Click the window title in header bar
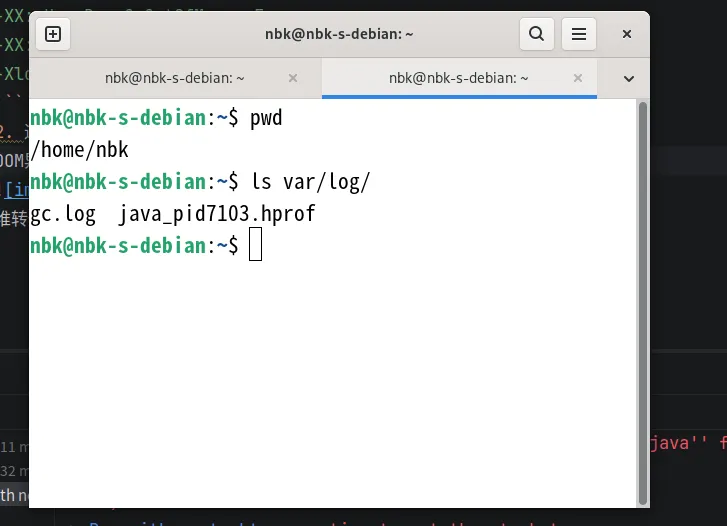727x526 pixels. 340,34
